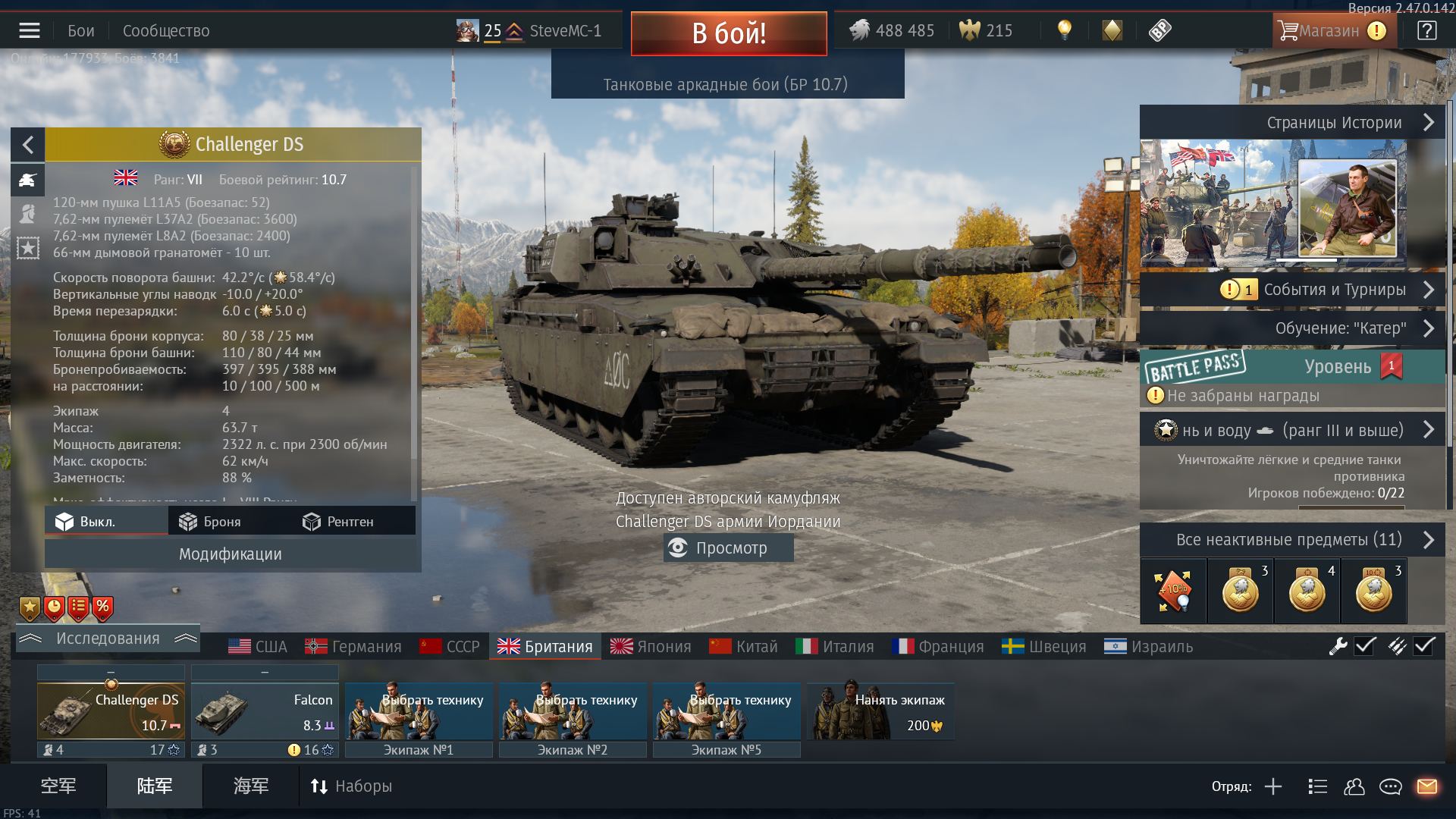Click the help question mark icon

1426,30
